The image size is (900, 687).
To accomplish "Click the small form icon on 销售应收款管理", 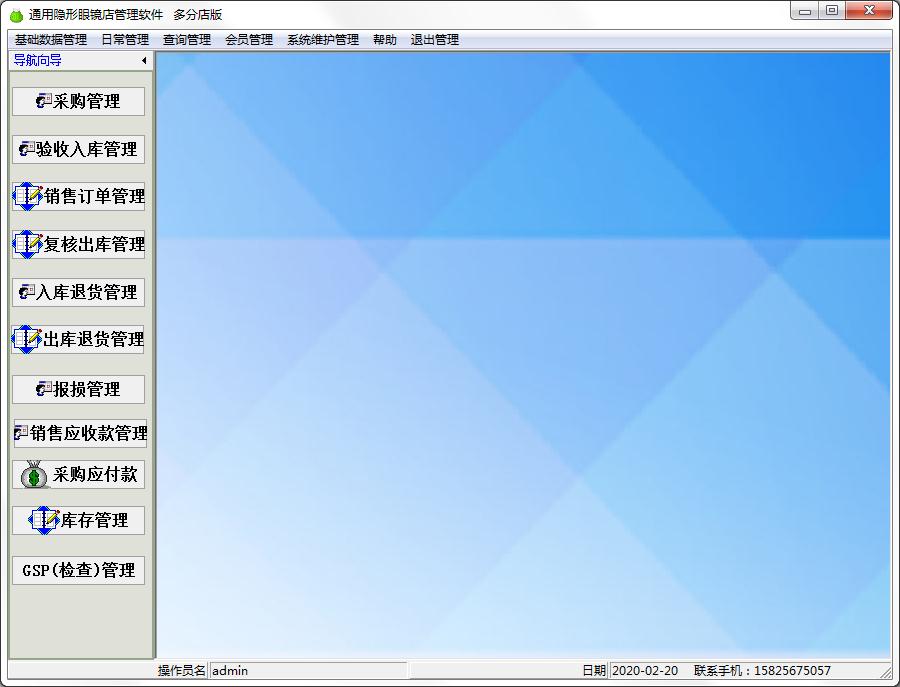I will 21,433.
